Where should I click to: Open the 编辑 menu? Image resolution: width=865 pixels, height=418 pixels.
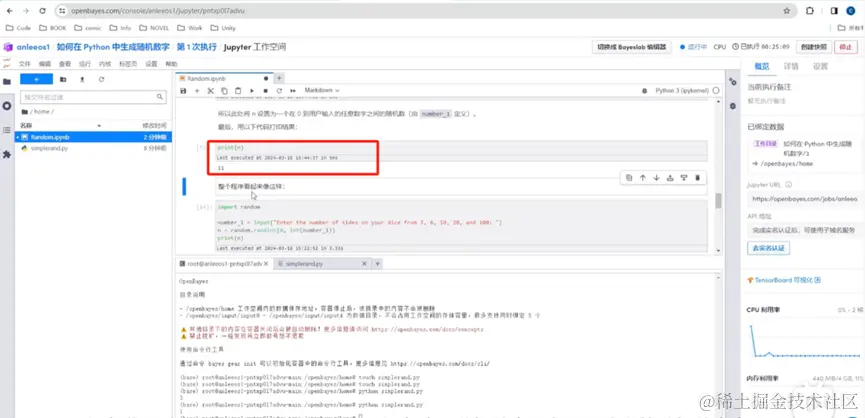pos(44,64)
